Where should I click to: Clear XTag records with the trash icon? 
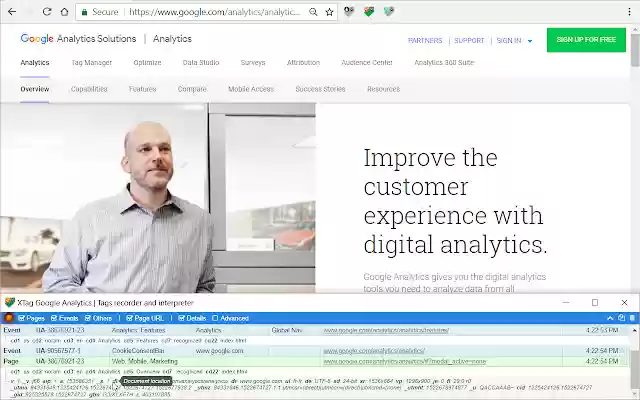(x=632, y=318)
